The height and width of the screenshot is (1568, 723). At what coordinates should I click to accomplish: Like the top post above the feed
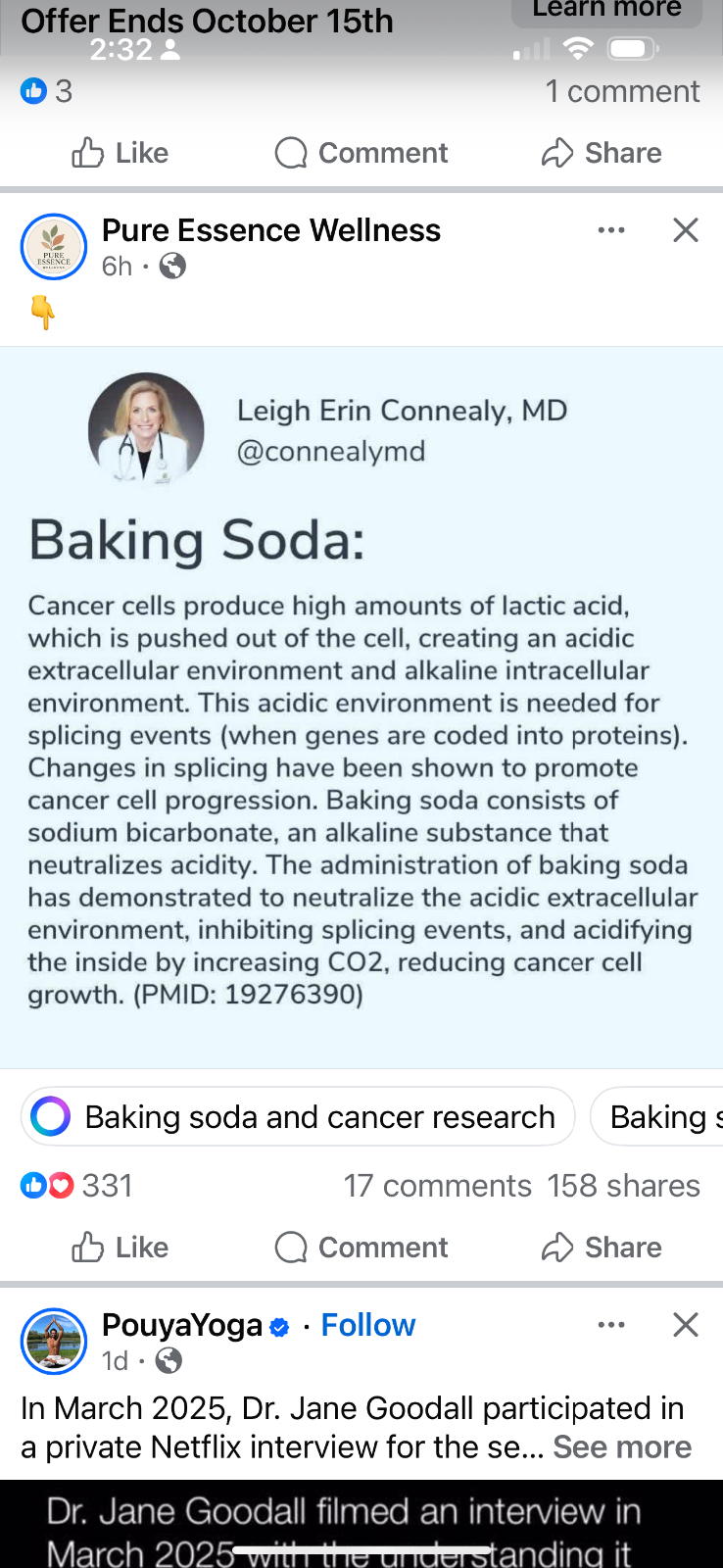coord(120,153)
